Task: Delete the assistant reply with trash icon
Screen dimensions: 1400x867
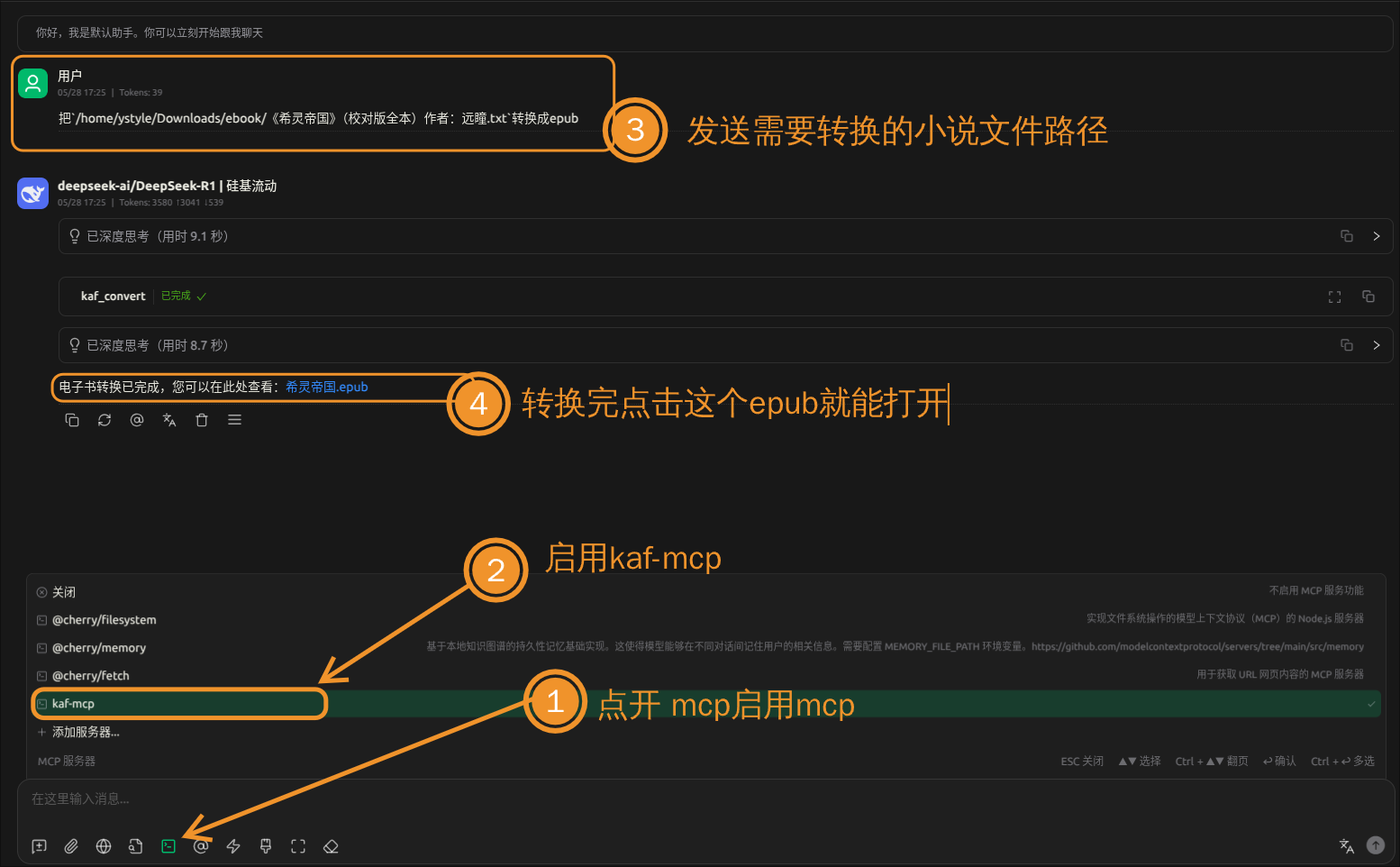Action: (x=202, y=420)
